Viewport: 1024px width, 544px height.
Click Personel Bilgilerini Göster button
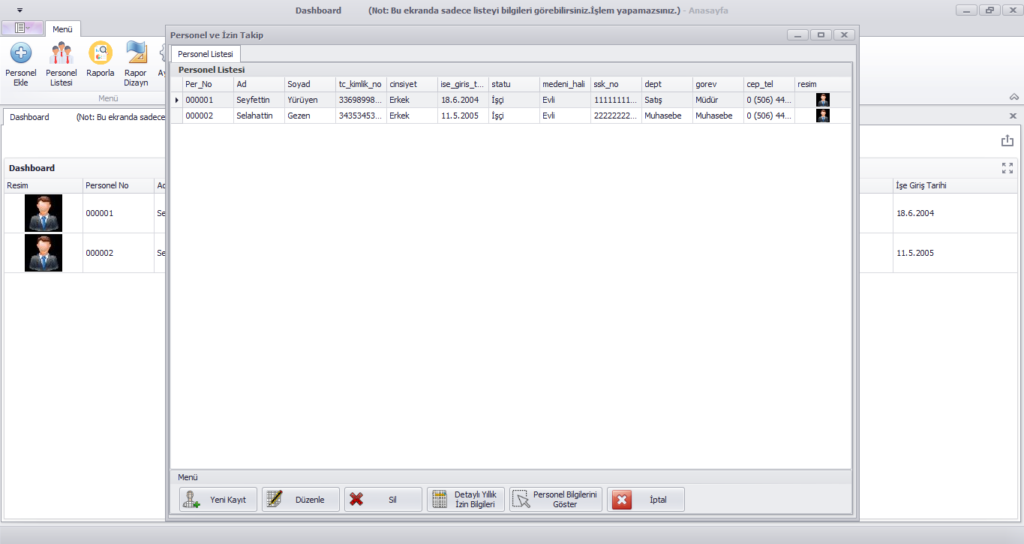coord(555,500)
